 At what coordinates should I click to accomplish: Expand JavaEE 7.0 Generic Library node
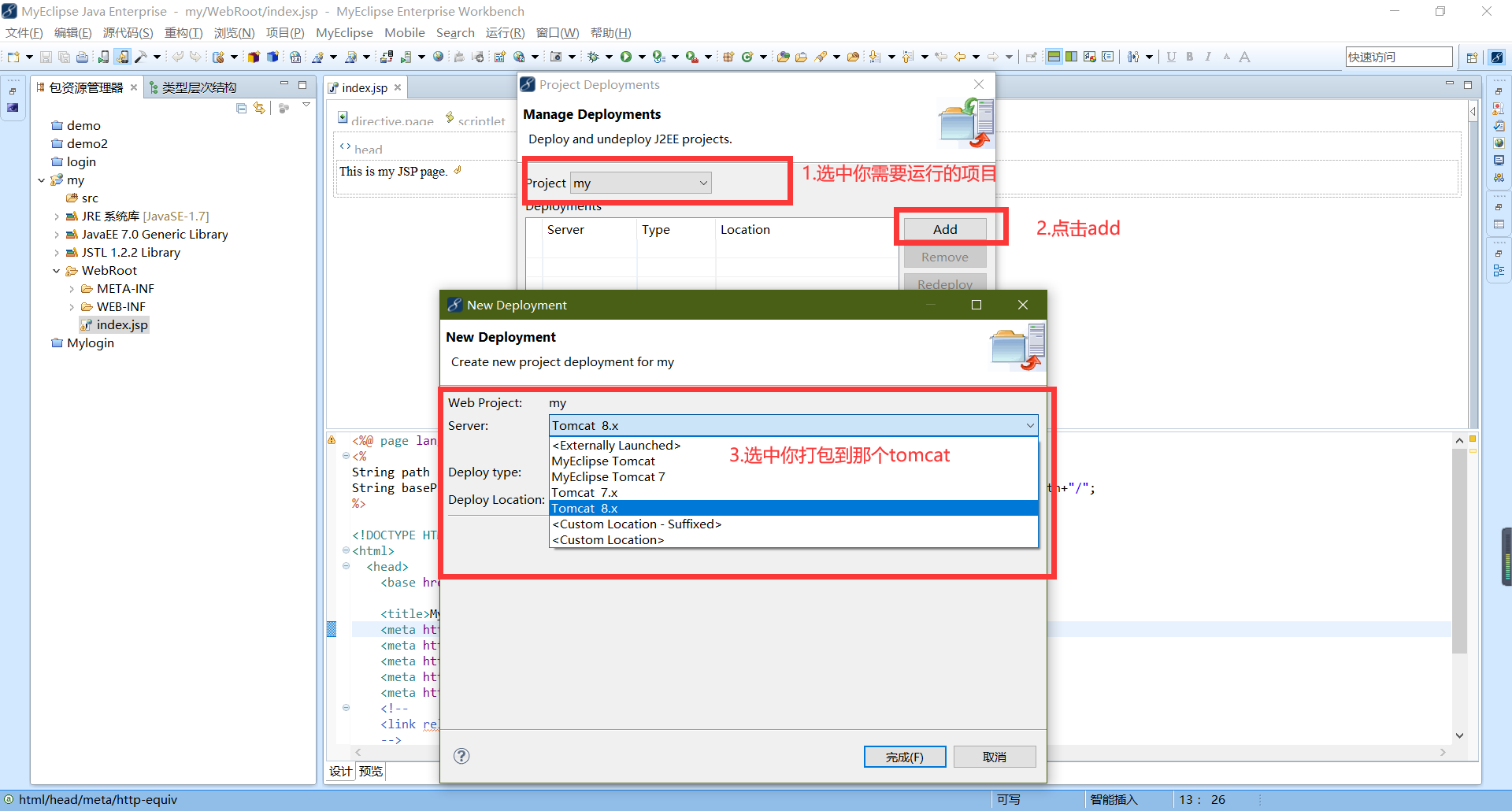coord(57,235)
